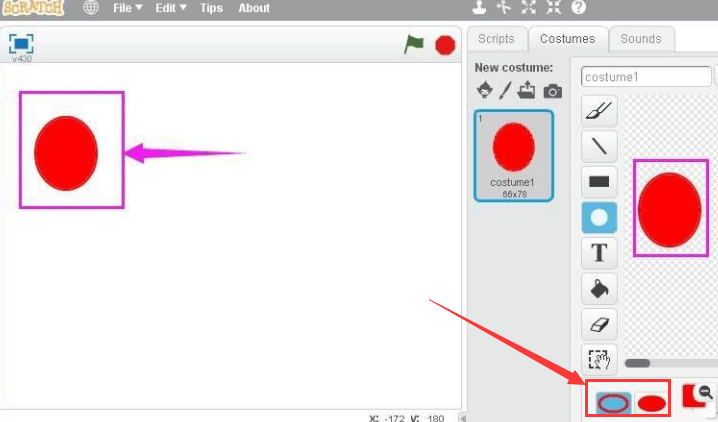Open the About link
The width and height of the screenshot is (718, 422).
coord(254,8)
